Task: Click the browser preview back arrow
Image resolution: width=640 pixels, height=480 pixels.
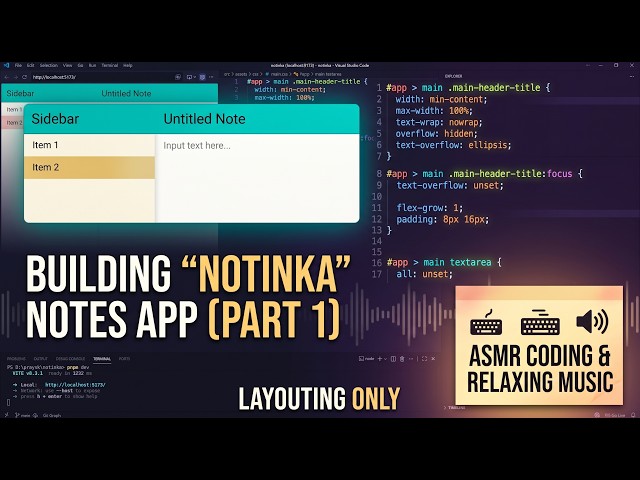Action: click(x=7, y=77)
